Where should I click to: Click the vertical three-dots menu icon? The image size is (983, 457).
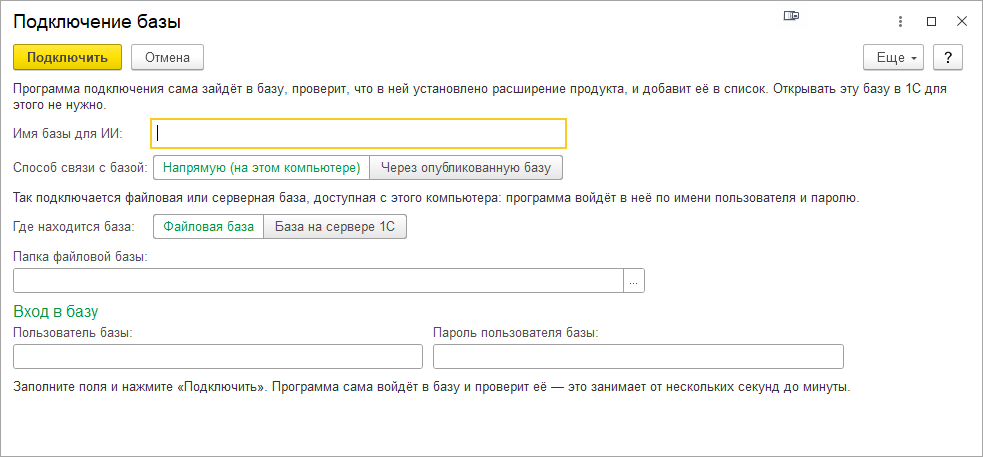(901, 22)
